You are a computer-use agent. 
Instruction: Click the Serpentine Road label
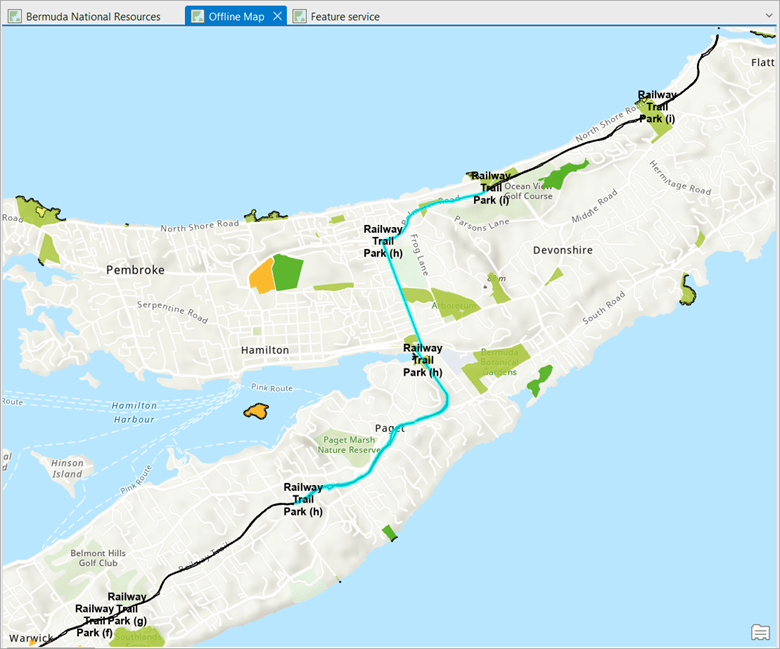click(173, 312)
